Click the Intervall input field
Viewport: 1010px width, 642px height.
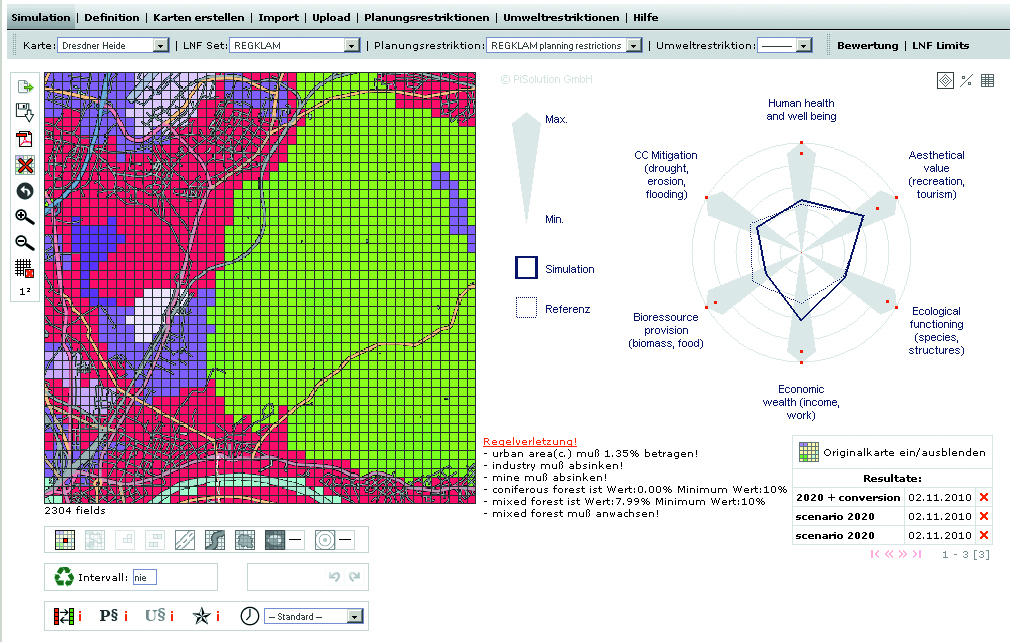pos(145,577)
